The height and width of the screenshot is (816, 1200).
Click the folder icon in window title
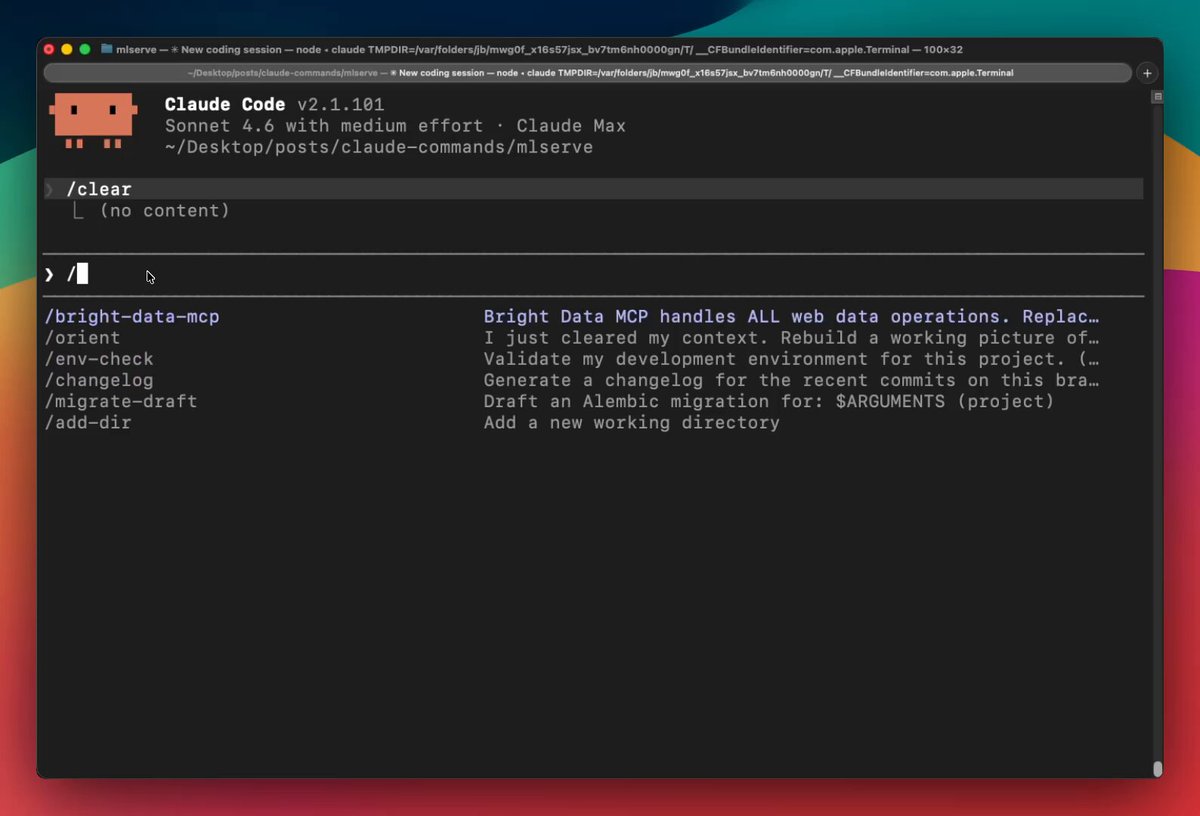[x=106, y=49]
